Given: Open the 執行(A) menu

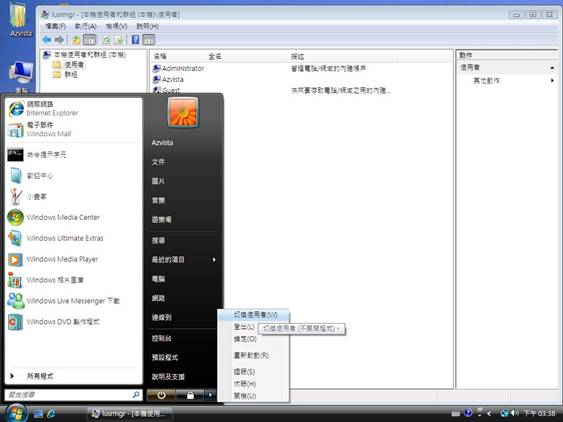Looking at the screenshot, I should click(x=85, y=26).
